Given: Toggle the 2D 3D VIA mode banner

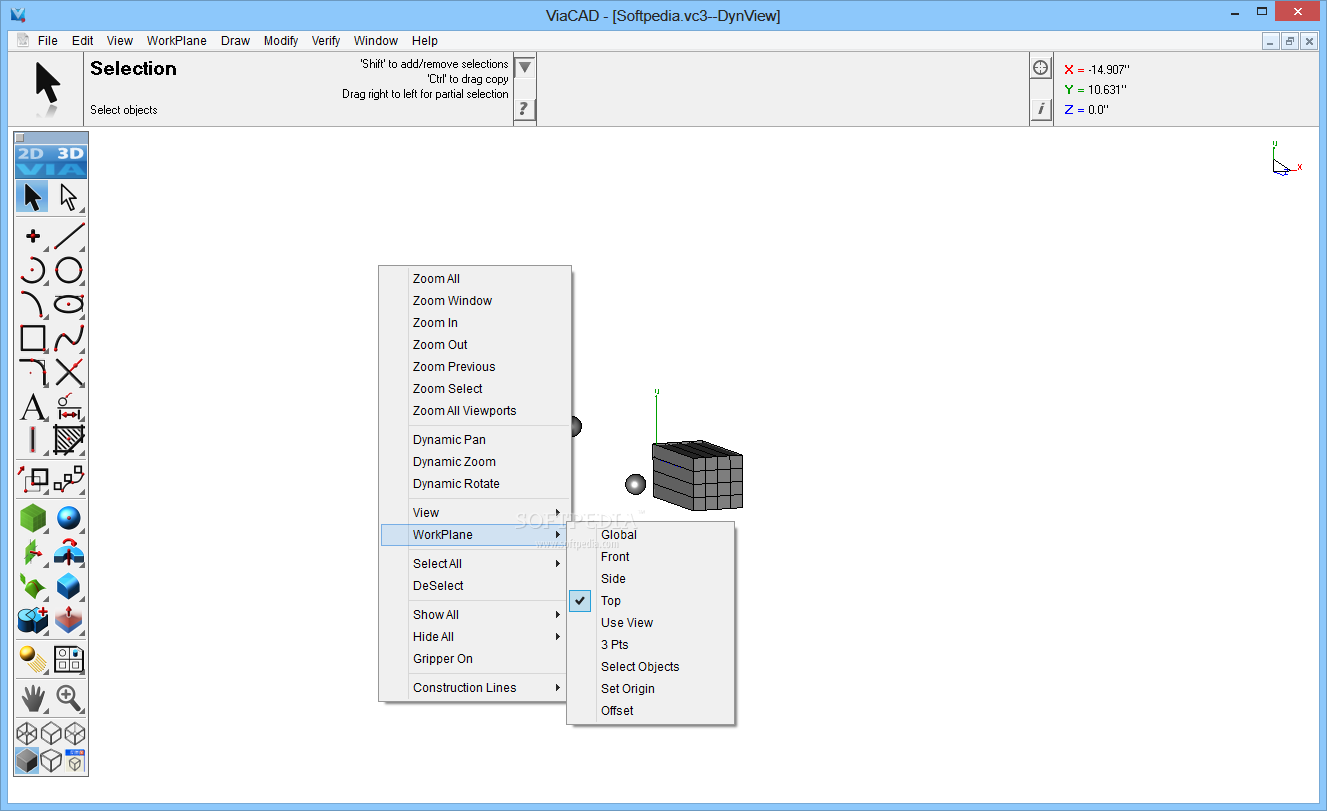Looking at the screenshot, I should (x=51, y=161).
